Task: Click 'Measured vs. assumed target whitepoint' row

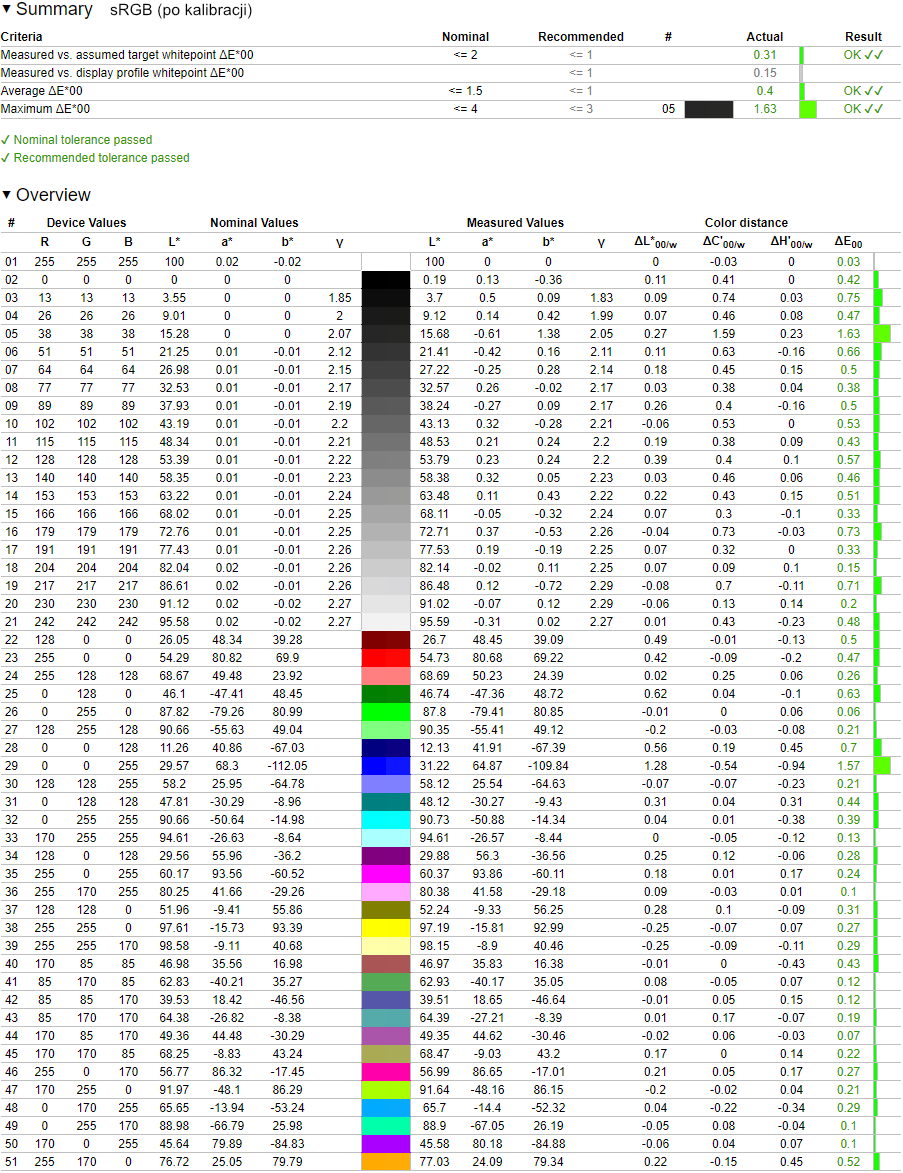Action: click(450, 55)
